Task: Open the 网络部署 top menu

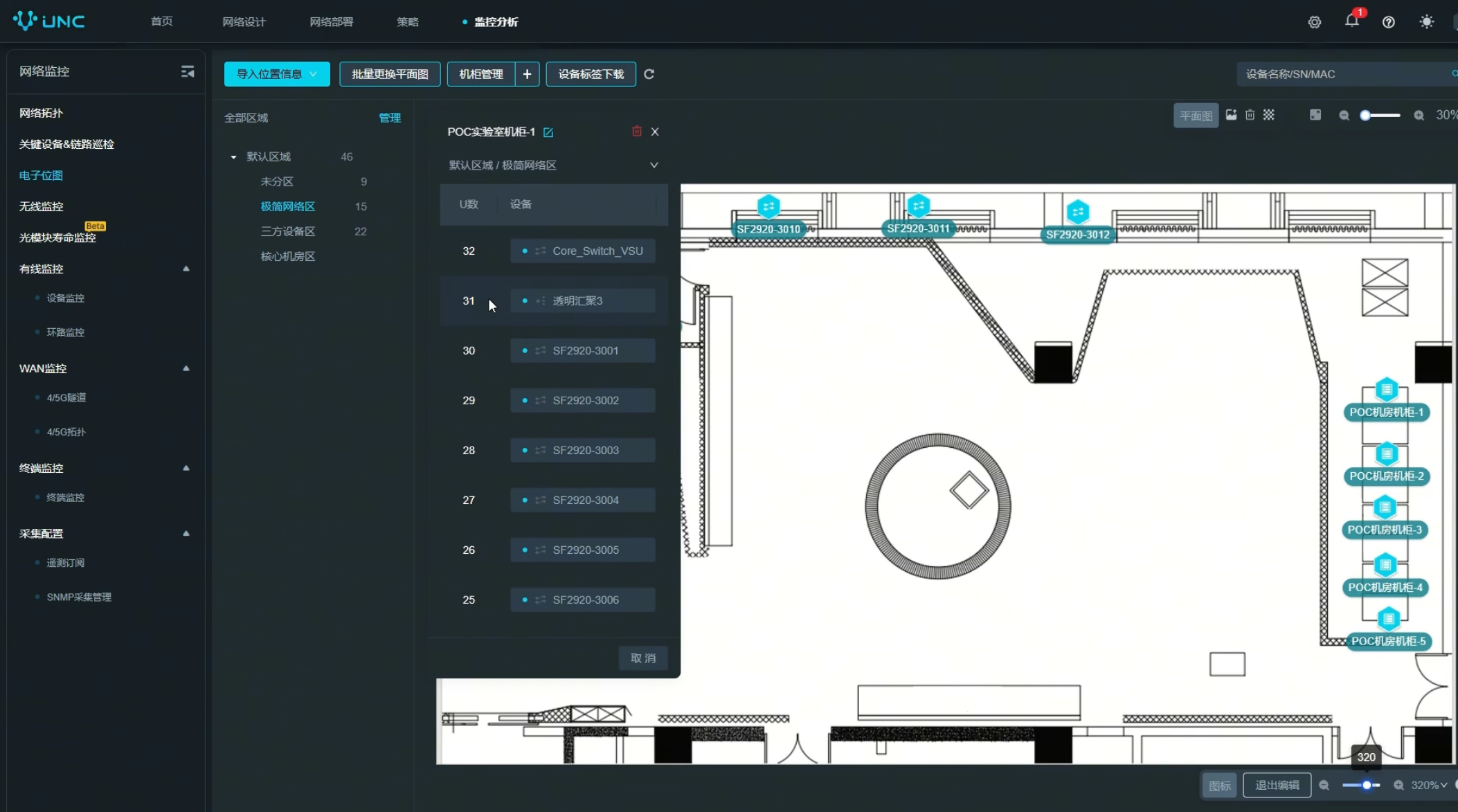Action: click(331, 21)
